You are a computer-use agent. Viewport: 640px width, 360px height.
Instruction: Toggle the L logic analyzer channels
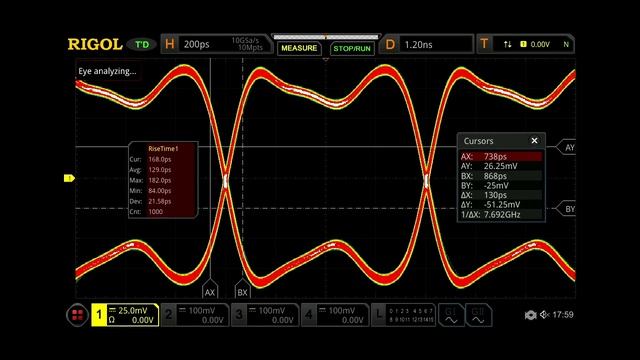tap(404, 315)
